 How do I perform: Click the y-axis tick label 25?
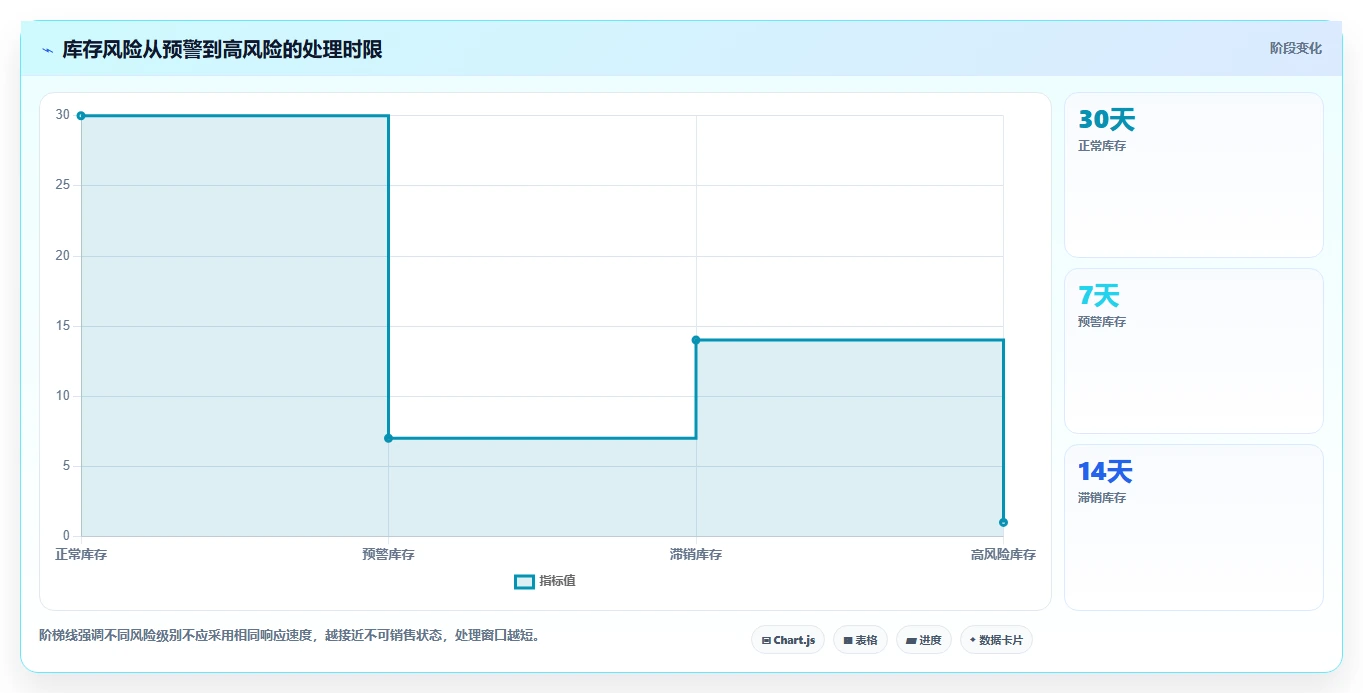(63, 185)
